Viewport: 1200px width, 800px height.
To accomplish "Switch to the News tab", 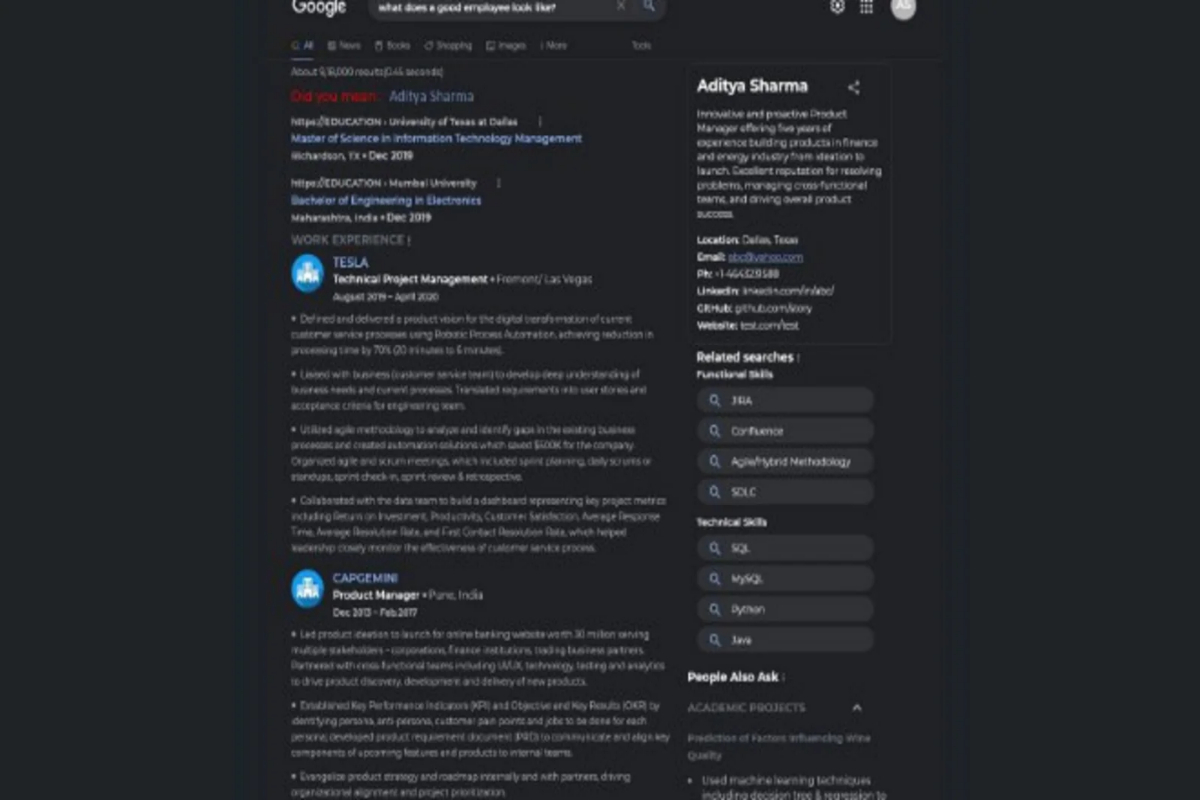I will tap(344, 46).
